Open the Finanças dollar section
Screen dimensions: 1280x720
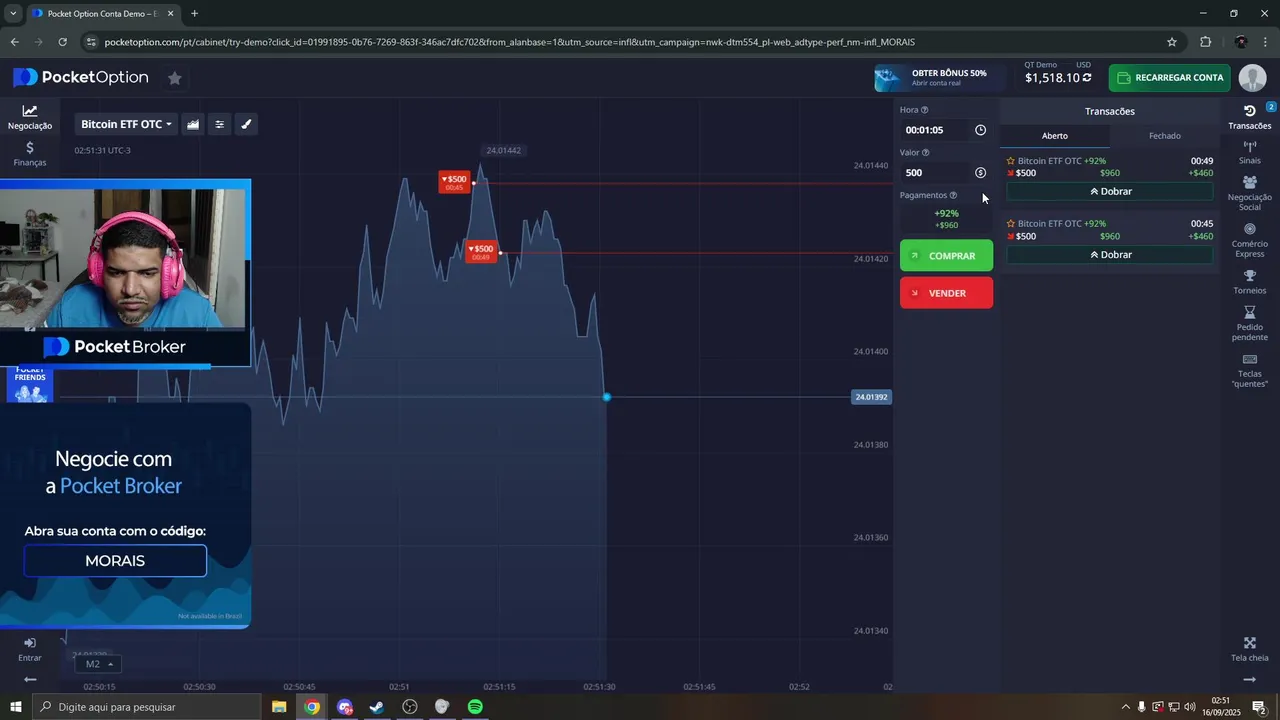[30, 153]
